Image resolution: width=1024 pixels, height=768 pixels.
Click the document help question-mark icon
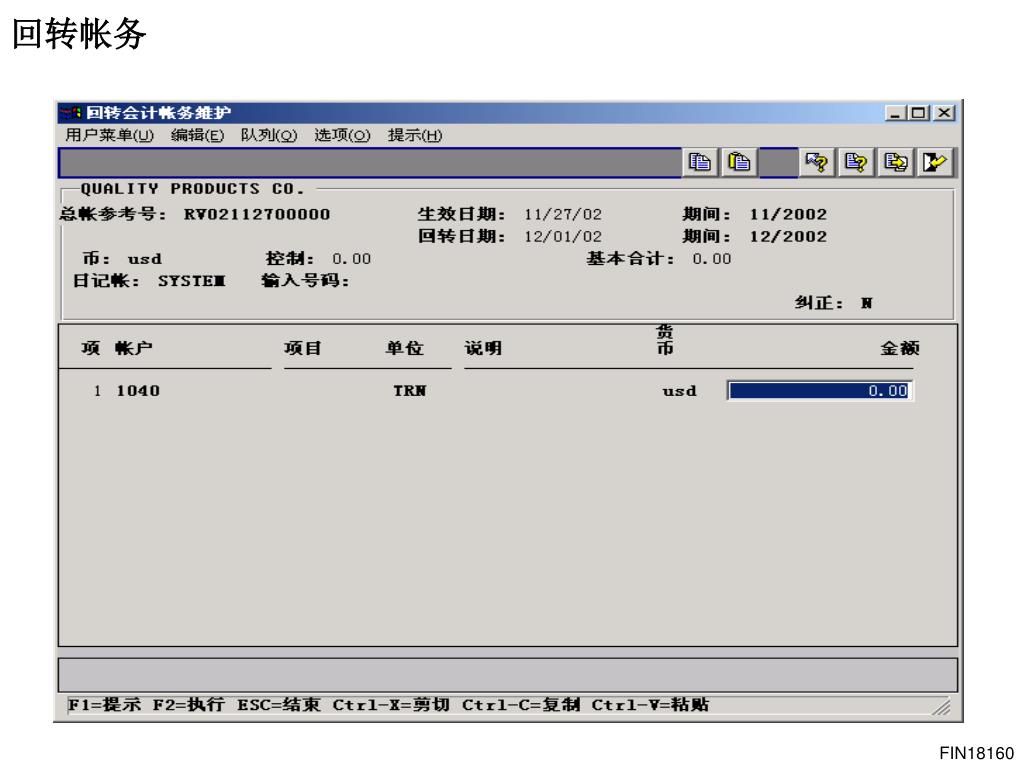coord(856,162)
